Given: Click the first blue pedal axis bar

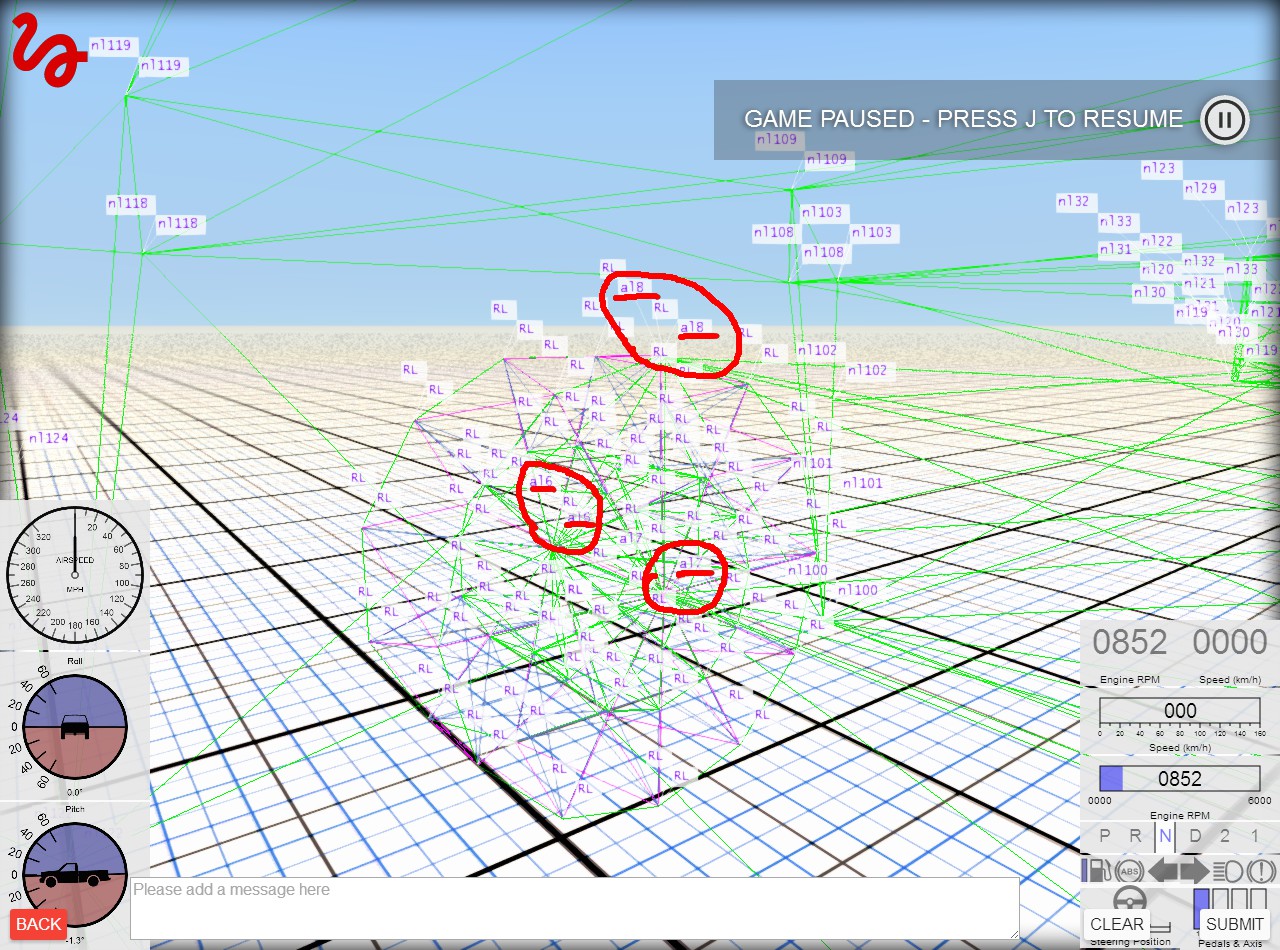Looking at the screenshot, I should coord(1202,909).
